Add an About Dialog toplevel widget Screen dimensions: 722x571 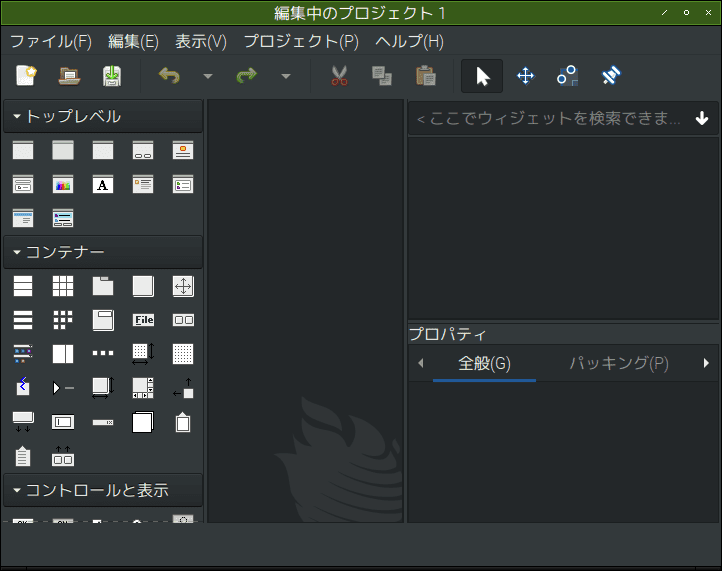(x=183, y=151)
